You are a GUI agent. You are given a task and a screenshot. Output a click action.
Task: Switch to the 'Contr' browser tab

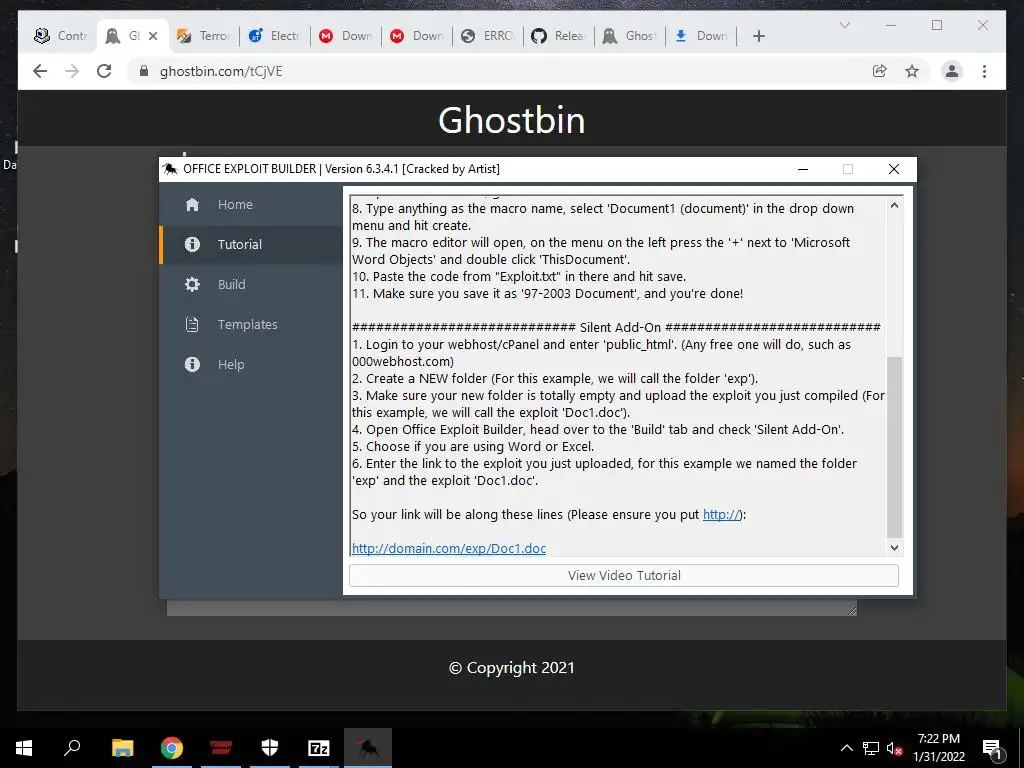tap(60, 36)
